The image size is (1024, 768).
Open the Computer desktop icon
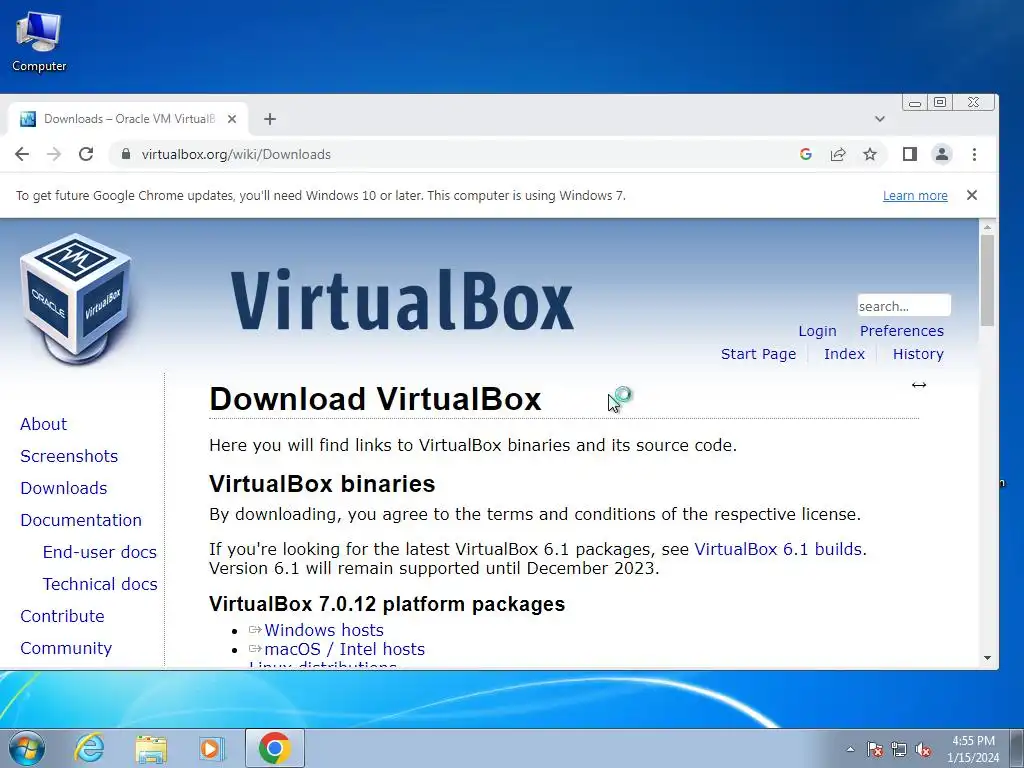pos(39,40)
